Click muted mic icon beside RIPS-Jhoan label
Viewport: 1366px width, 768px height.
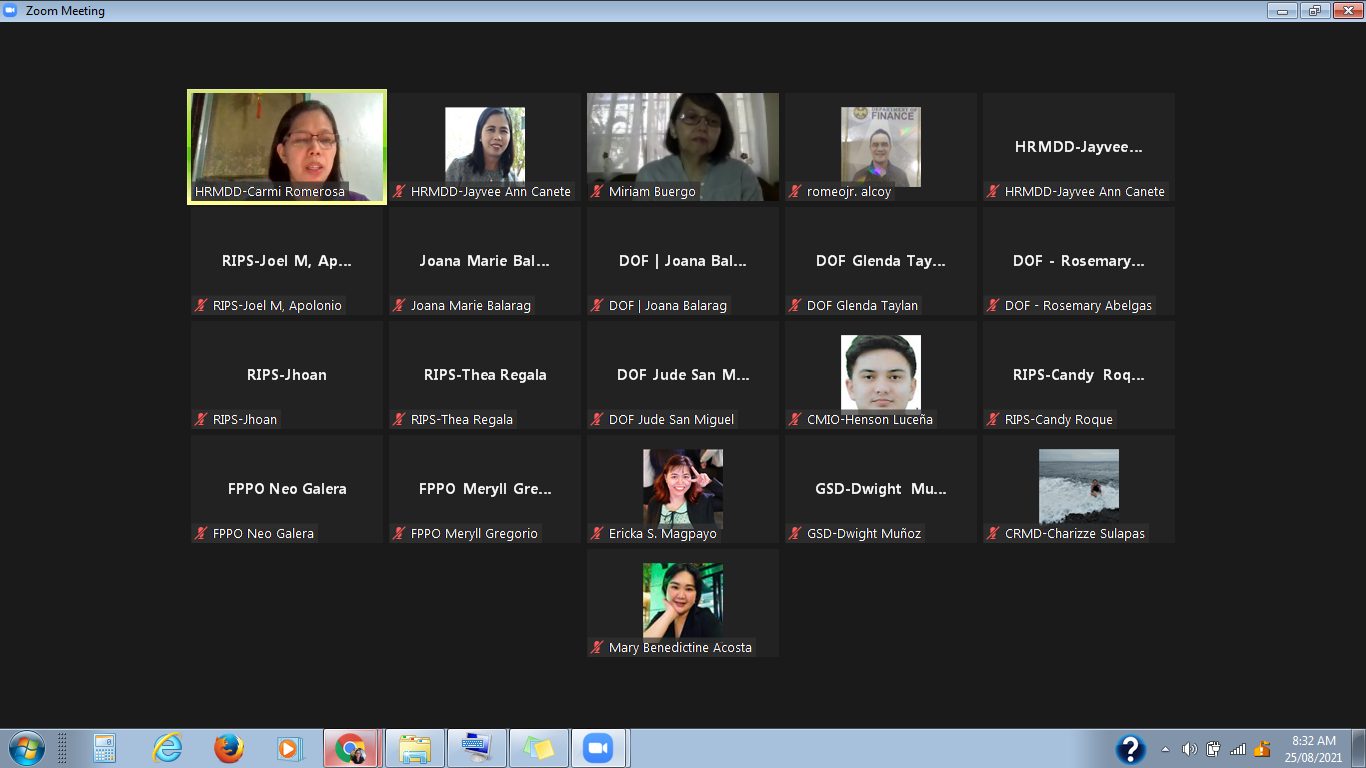(x=201, y=420)
